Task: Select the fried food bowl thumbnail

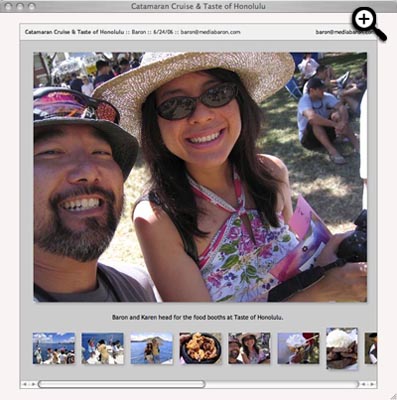Action: (200, 348)
